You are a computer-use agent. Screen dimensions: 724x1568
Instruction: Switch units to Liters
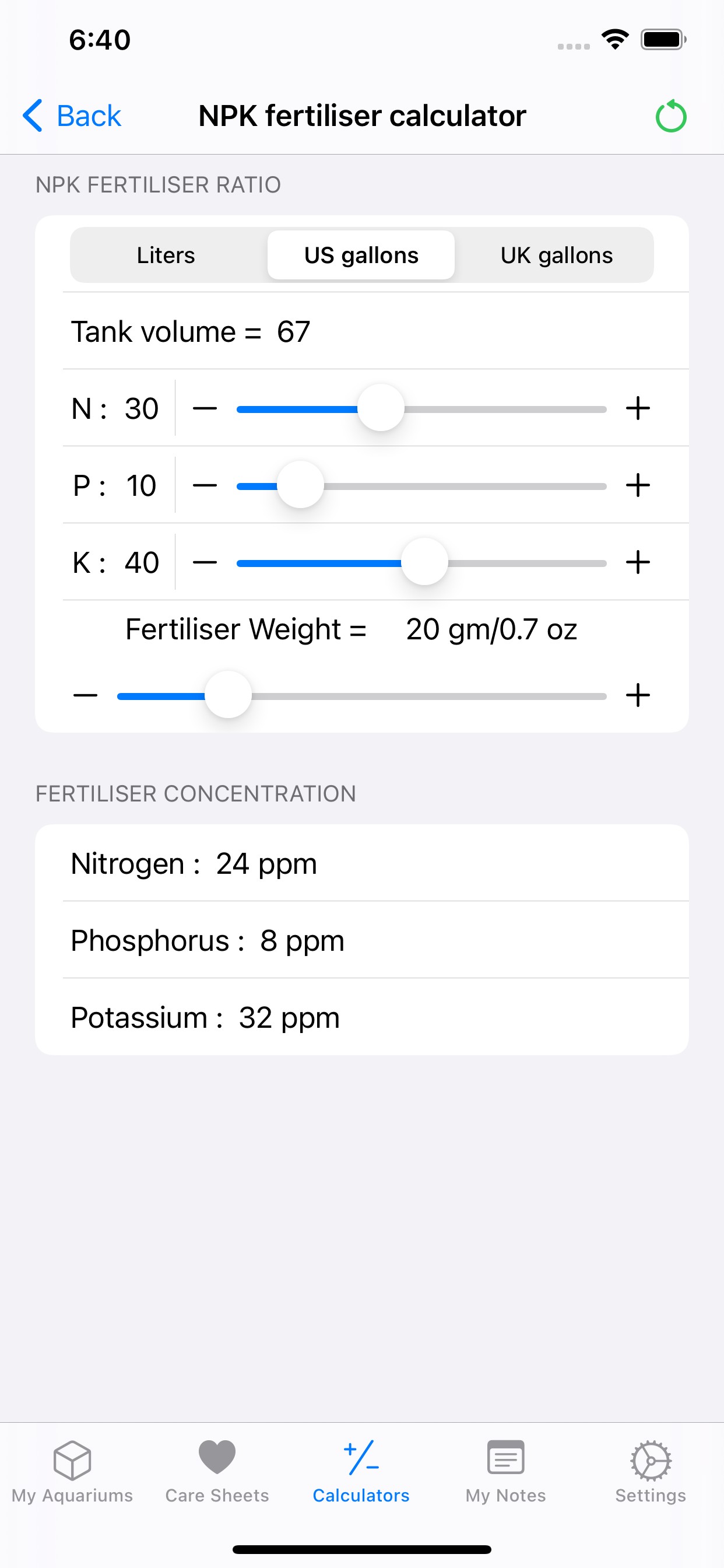point(166,255)
